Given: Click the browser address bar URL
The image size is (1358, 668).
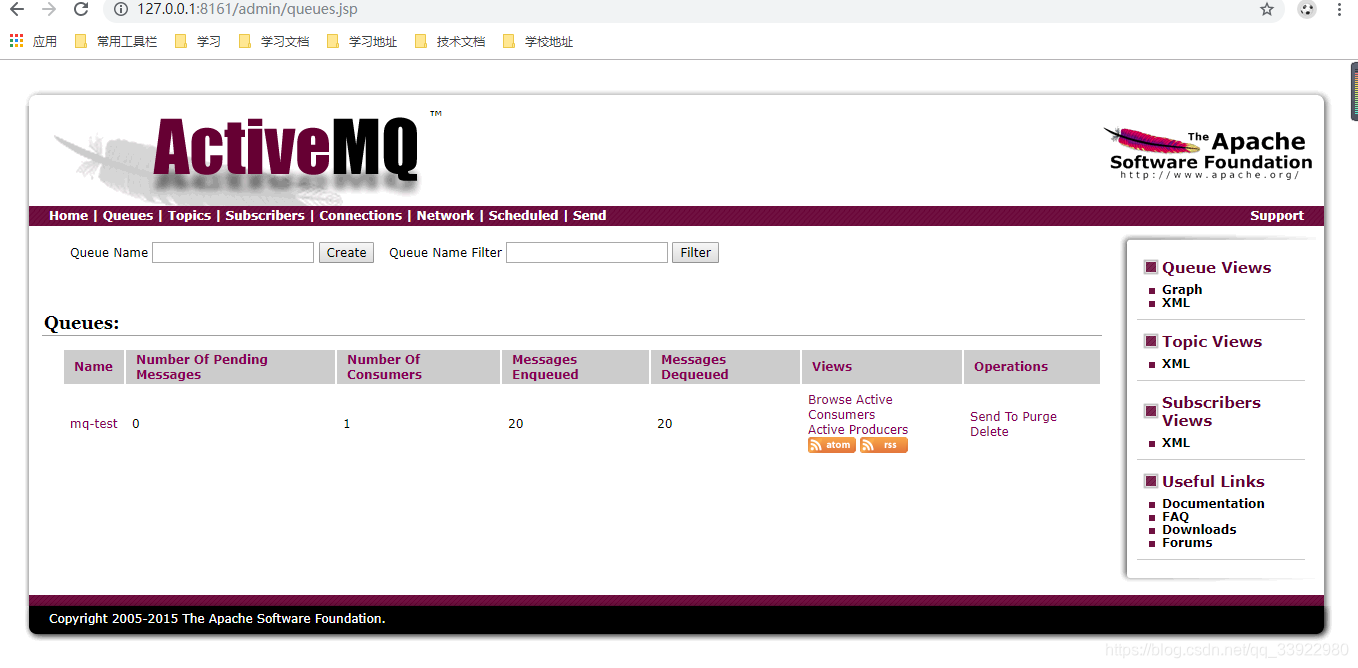Looking at the screenshot, I should point(247,10).
